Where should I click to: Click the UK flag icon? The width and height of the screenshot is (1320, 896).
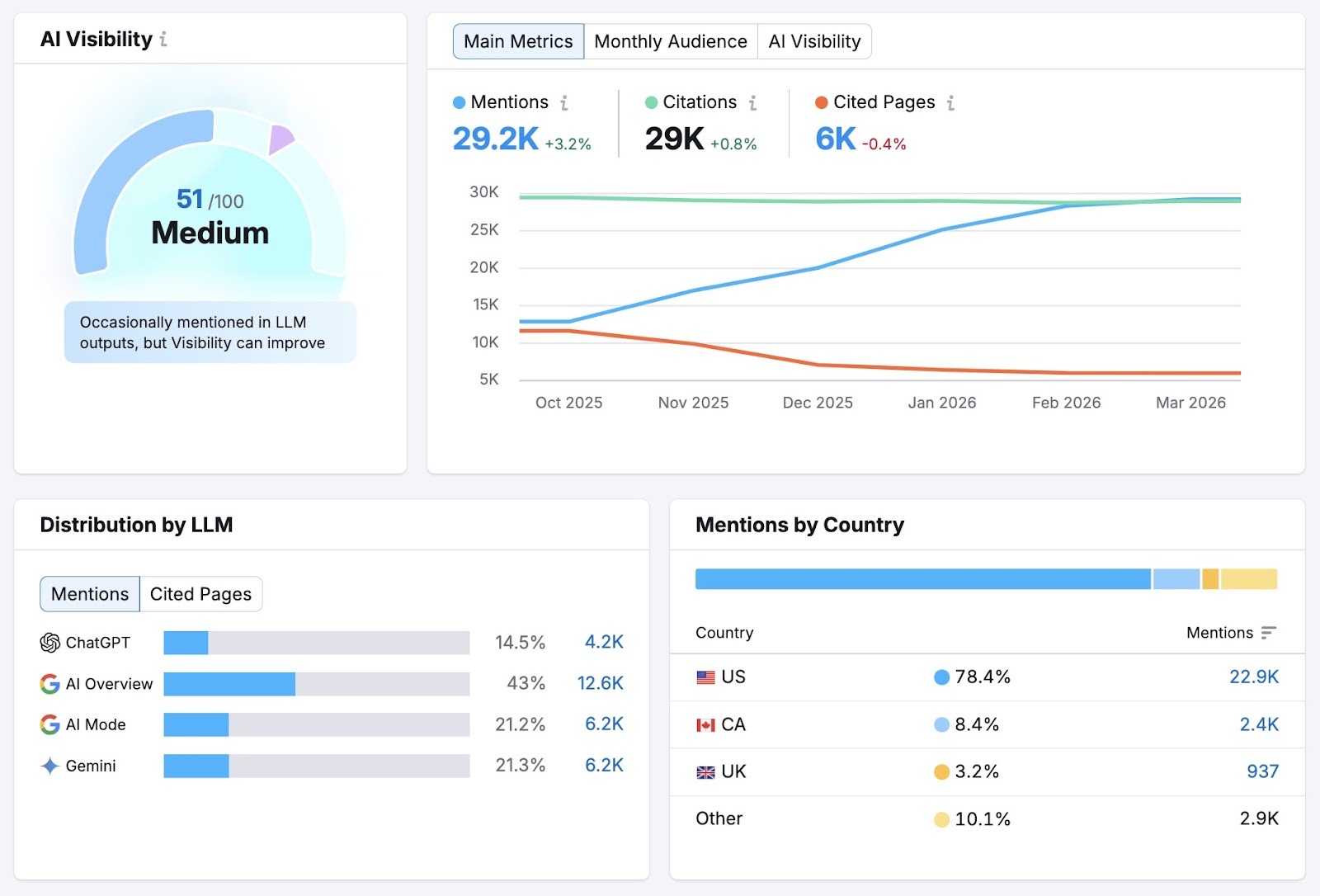(x=705, y=771)
